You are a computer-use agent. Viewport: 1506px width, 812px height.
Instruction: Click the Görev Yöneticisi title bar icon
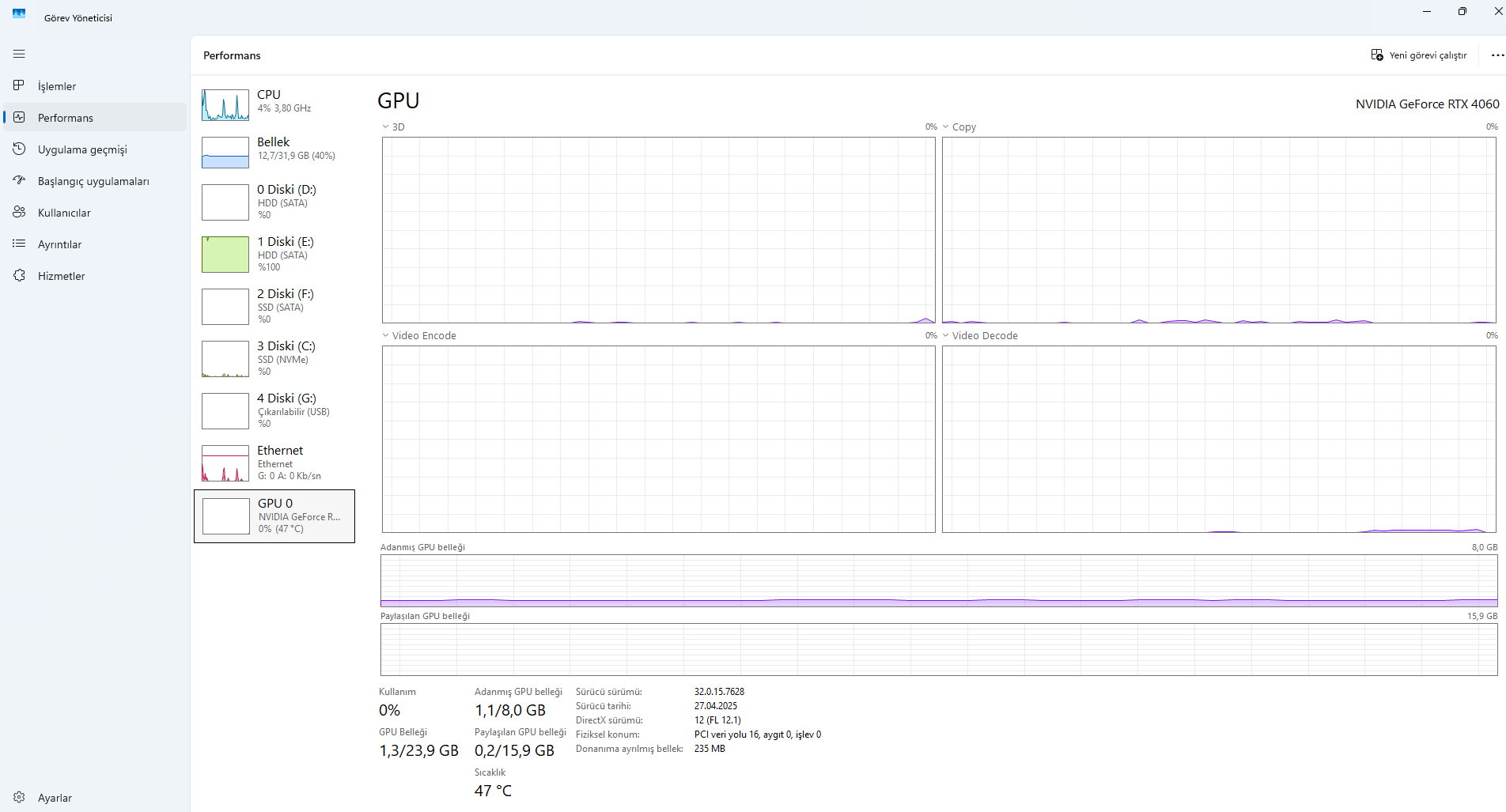click(19, 14)
